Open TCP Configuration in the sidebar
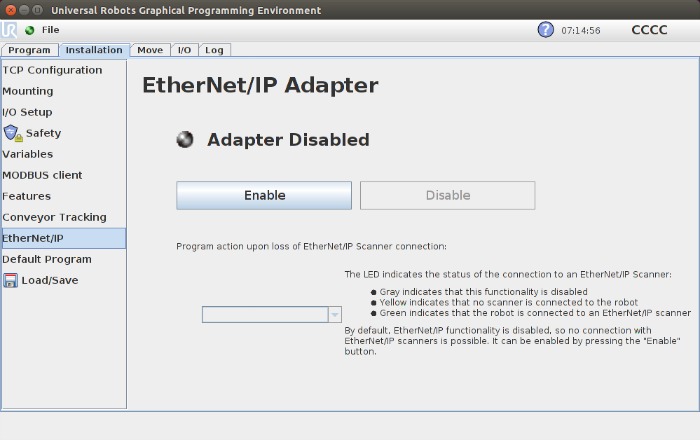 (x=63, y=70)
